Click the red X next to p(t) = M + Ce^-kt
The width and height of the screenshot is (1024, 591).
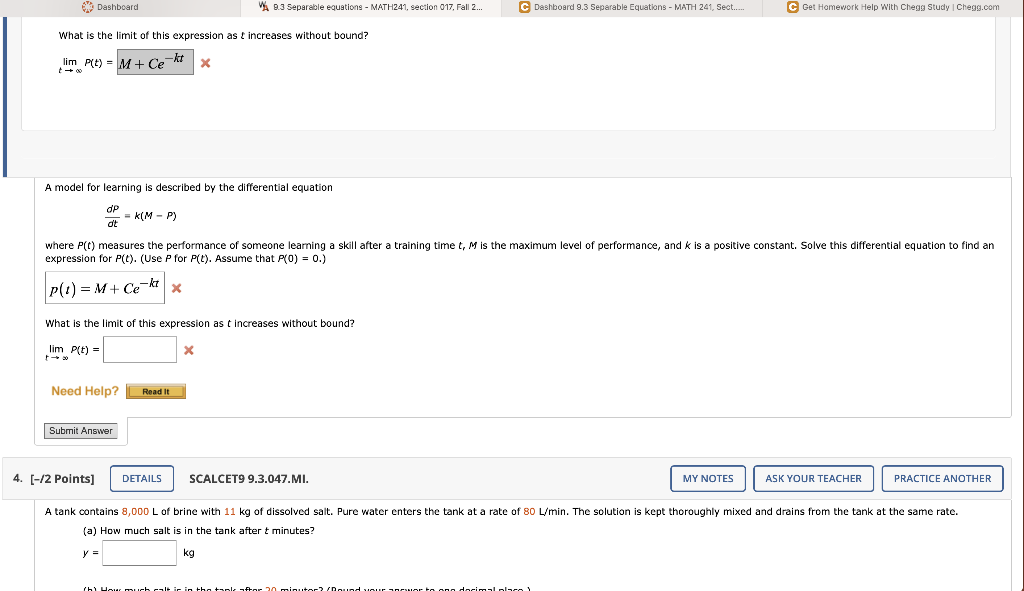pyautogui.click(x=175, y=288)
